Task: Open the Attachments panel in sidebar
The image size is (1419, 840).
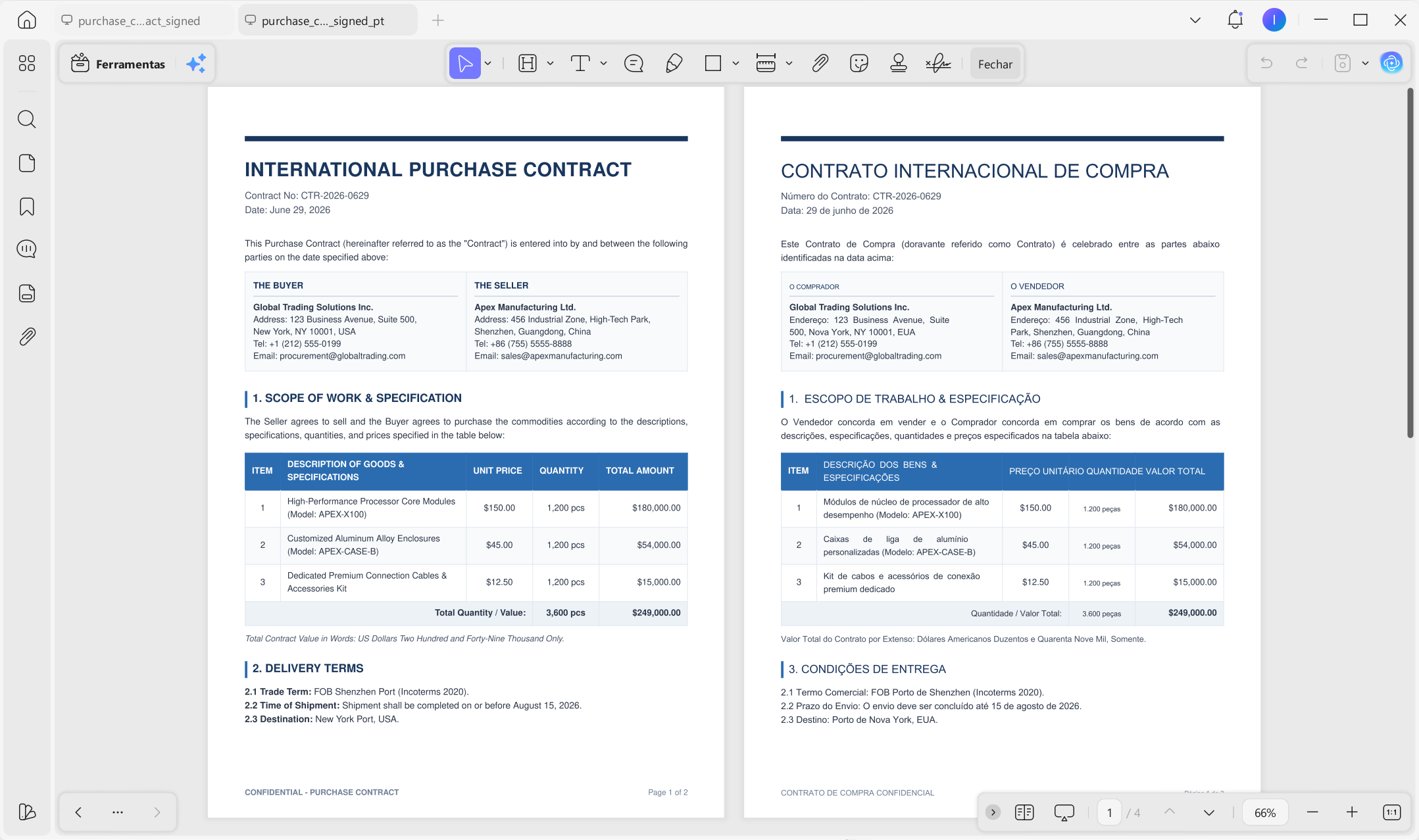Action: point(26,337)
